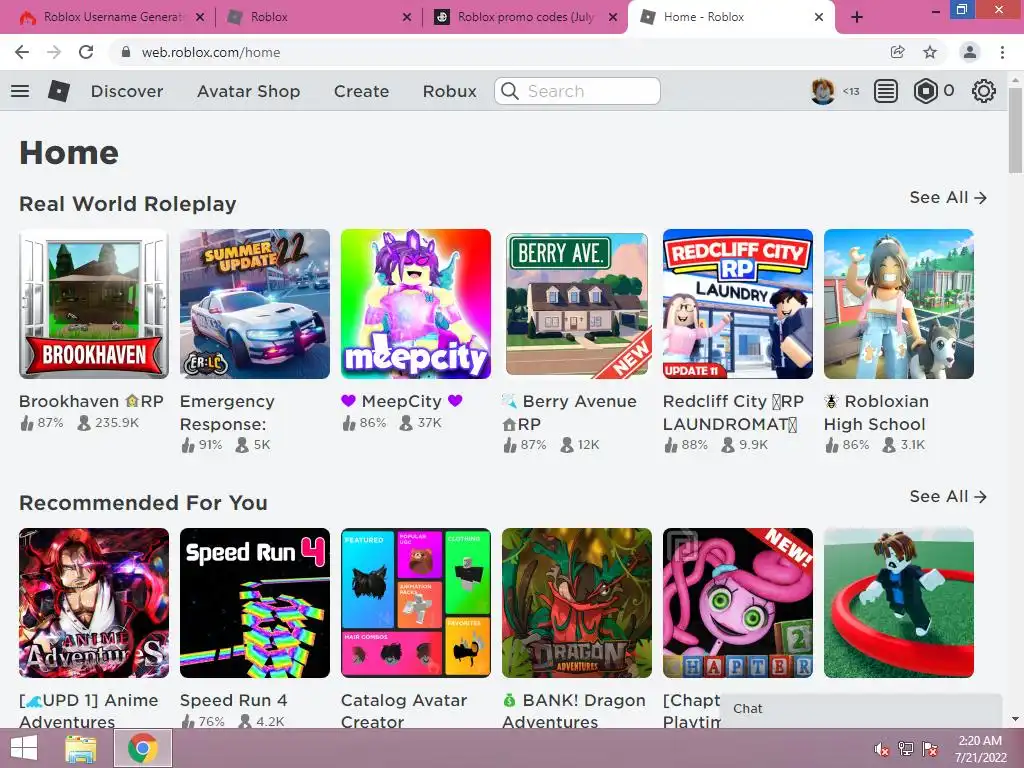Open the settings gear icon
The width and height of the screenshot is (1024, 768).
pyautogui.click(x=984, y=91)
